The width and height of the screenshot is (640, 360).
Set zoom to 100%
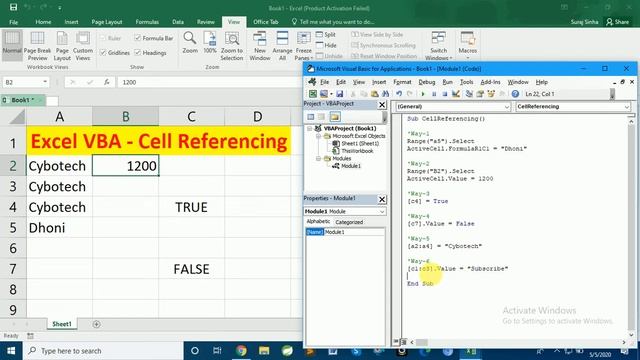click(x=210, y=42)
